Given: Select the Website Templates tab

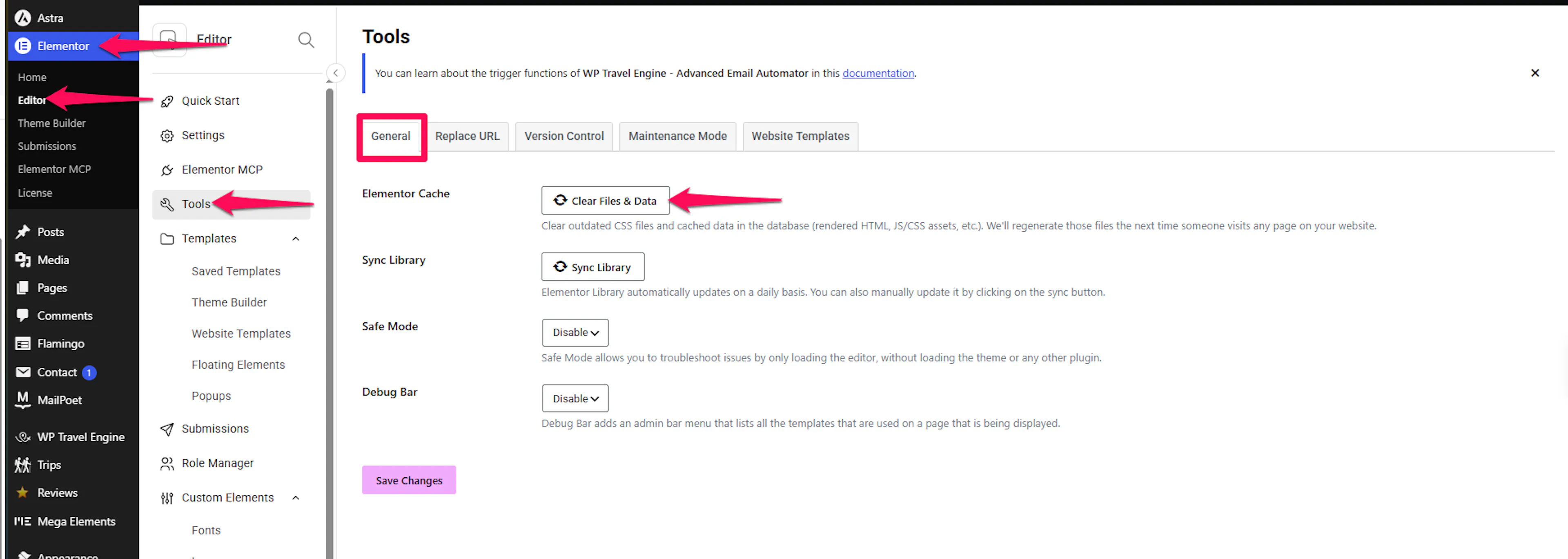Looking at the screenshot, I should click(800, 136).
